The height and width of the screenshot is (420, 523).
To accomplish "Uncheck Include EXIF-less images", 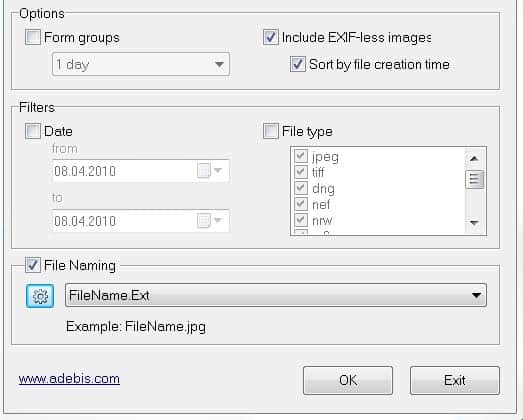I will [271, 37].
